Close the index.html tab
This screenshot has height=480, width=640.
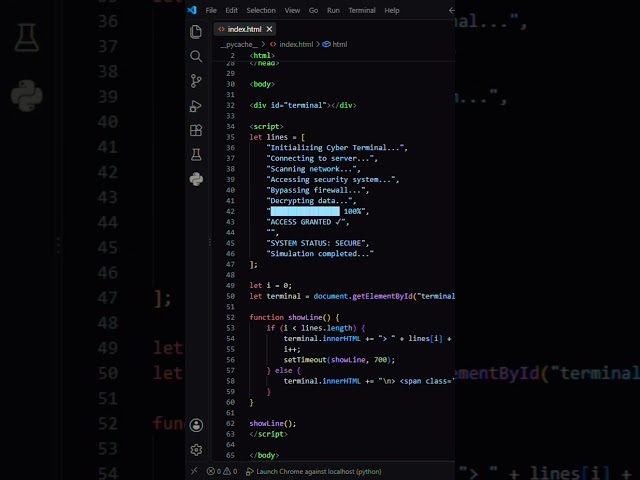point(269,29)
